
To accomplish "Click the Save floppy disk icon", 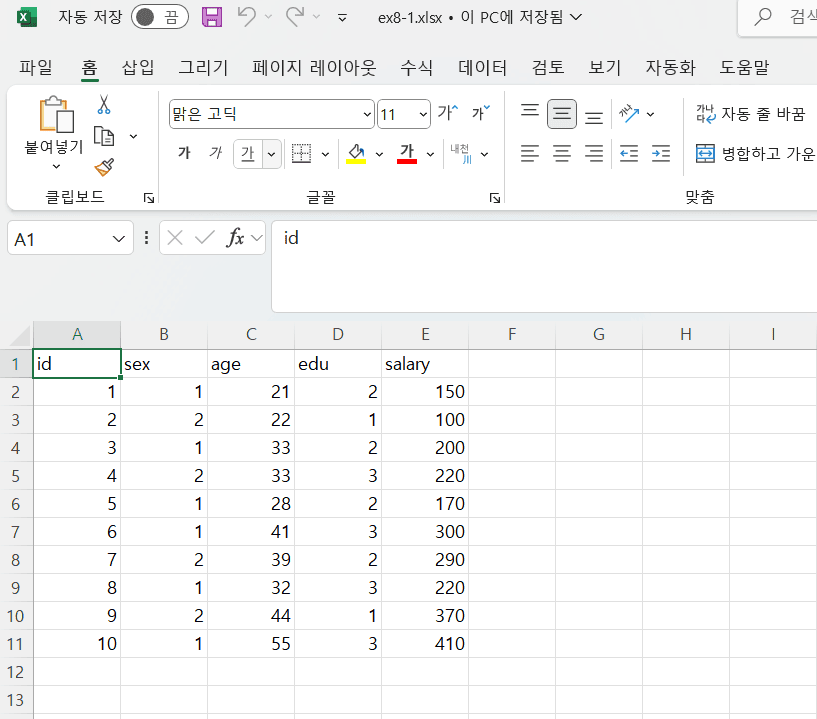I will click(x=212, y=17).
